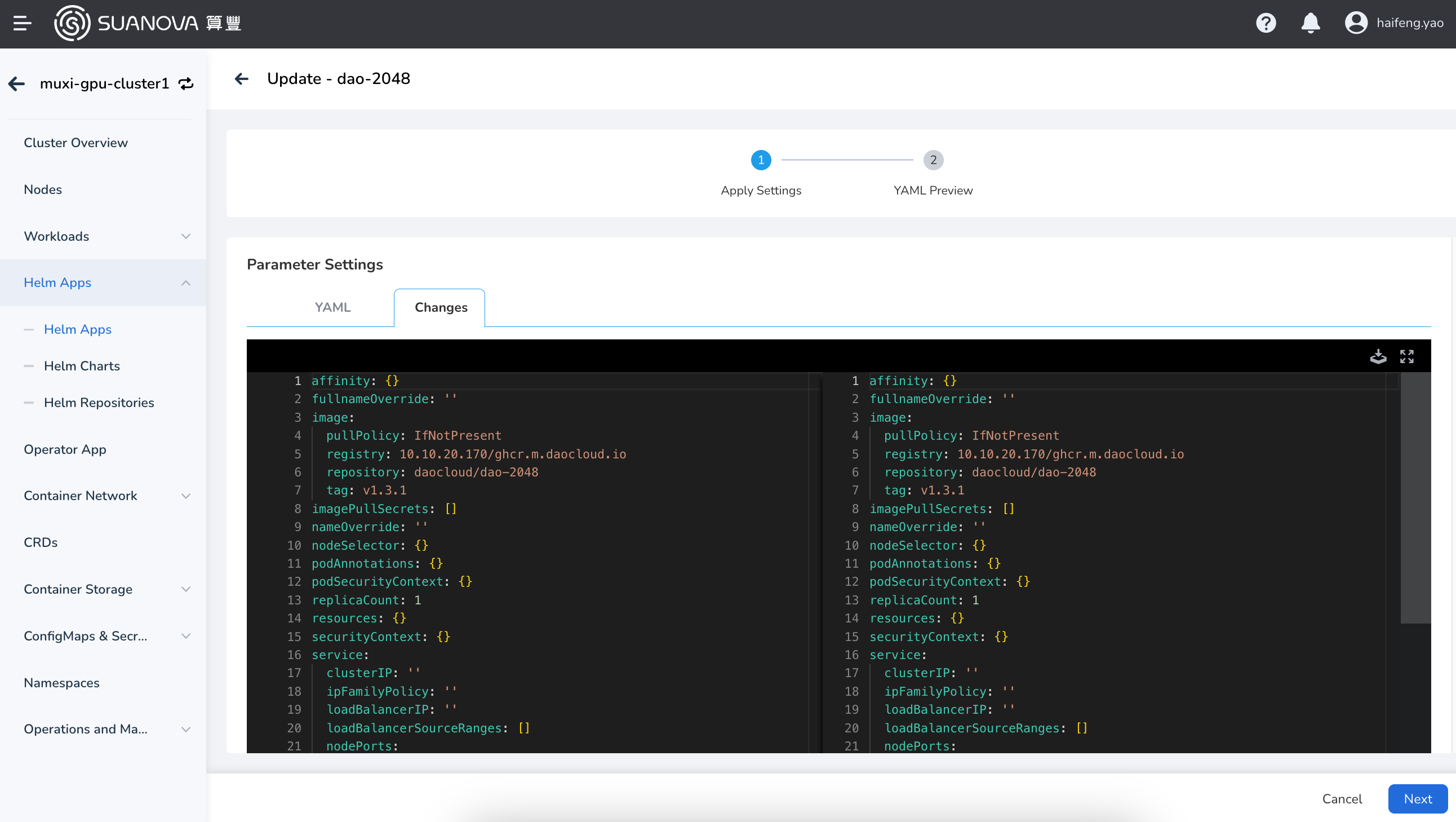Cancel the update
Viewport: 1456px width, 822px height.
(1342, 799)
